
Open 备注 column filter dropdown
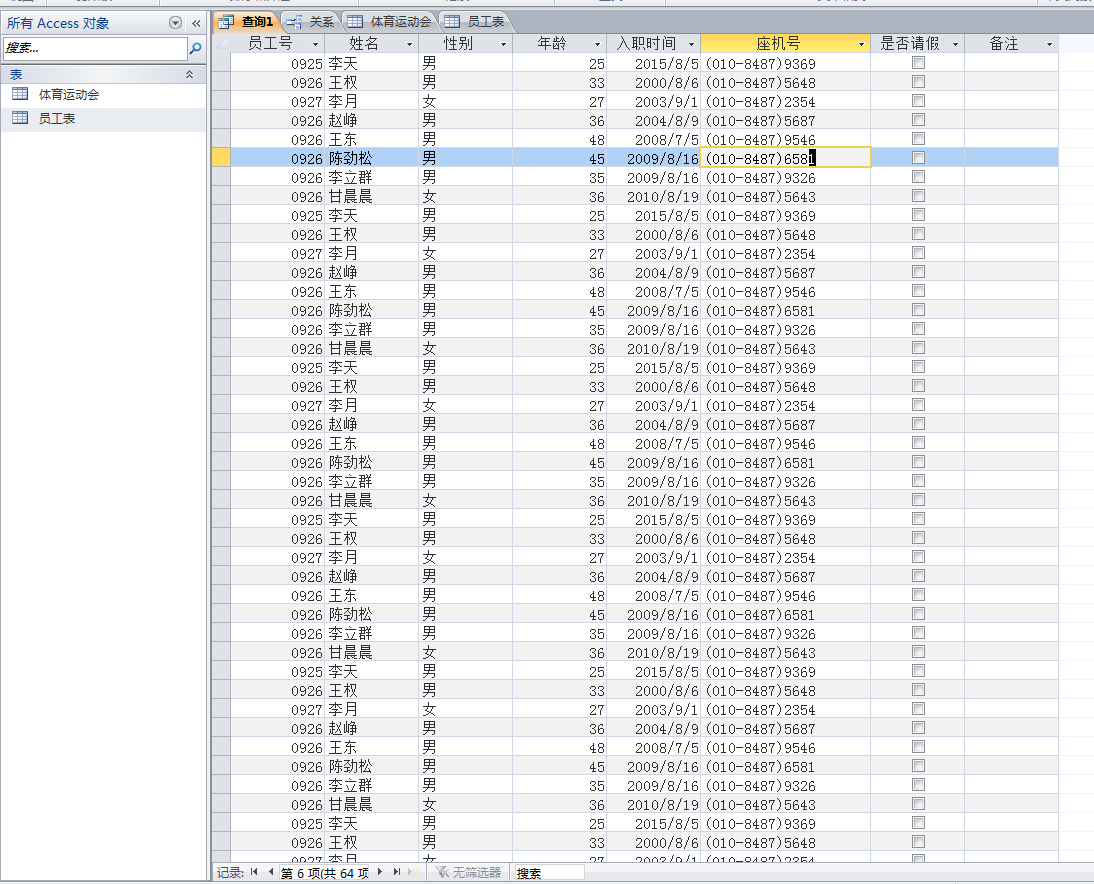click(x=1049, y=44)
